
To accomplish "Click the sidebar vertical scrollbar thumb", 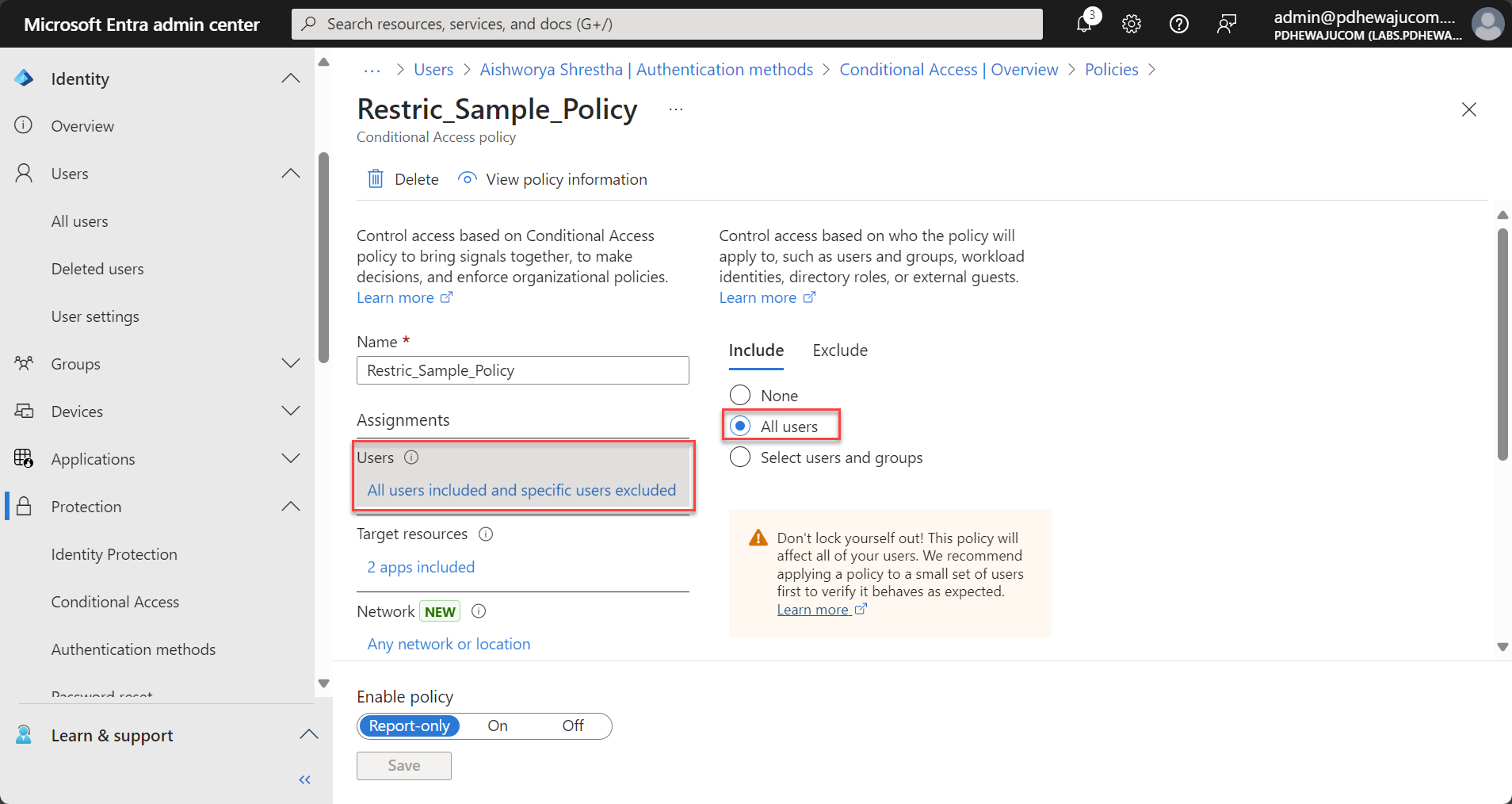I will tap(323, 258).
